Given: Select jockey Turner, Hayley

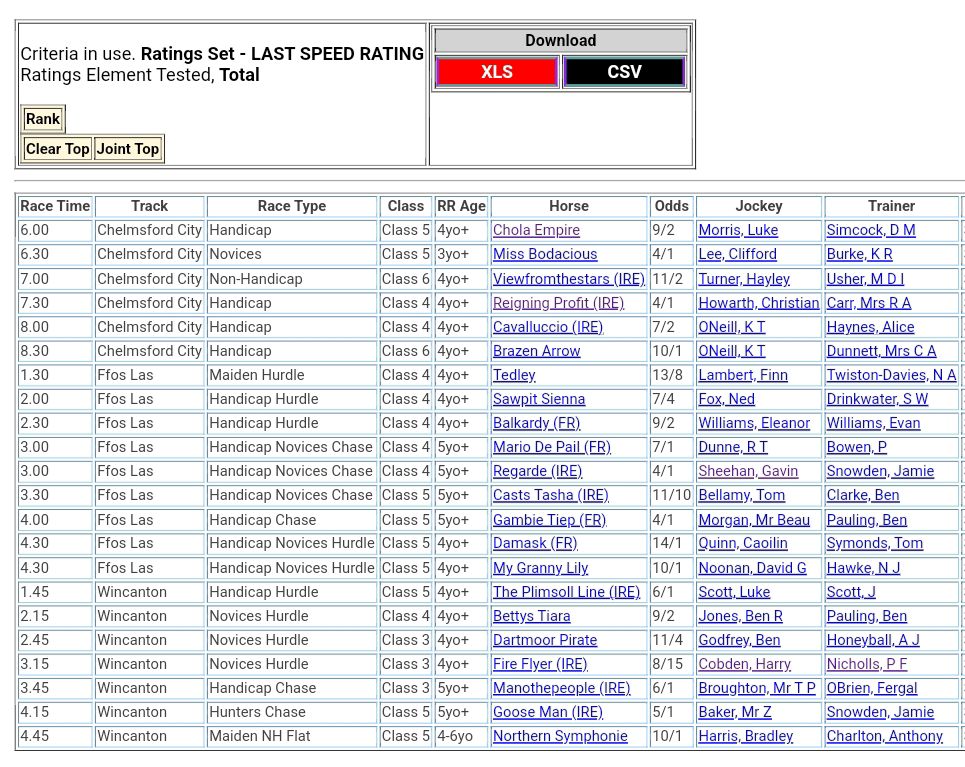Looking at the screenshot, I should pos(743,279).
